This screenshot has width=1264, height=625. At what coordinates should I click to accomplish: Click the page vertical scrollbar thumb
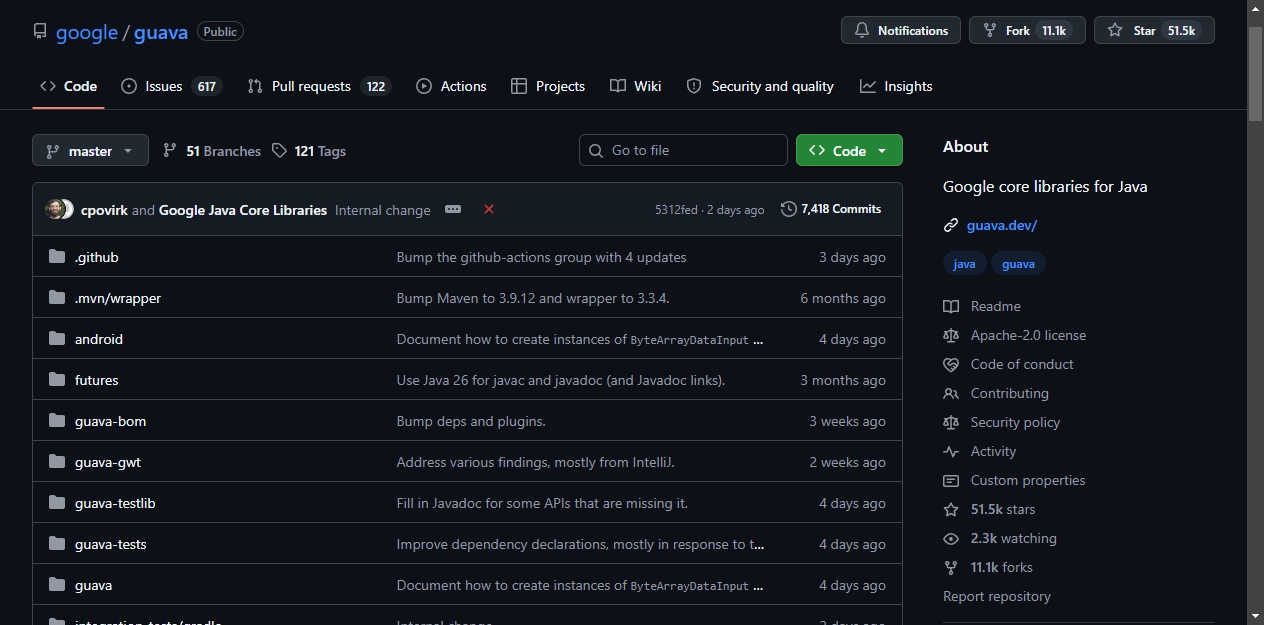(x=1256, y=74)
